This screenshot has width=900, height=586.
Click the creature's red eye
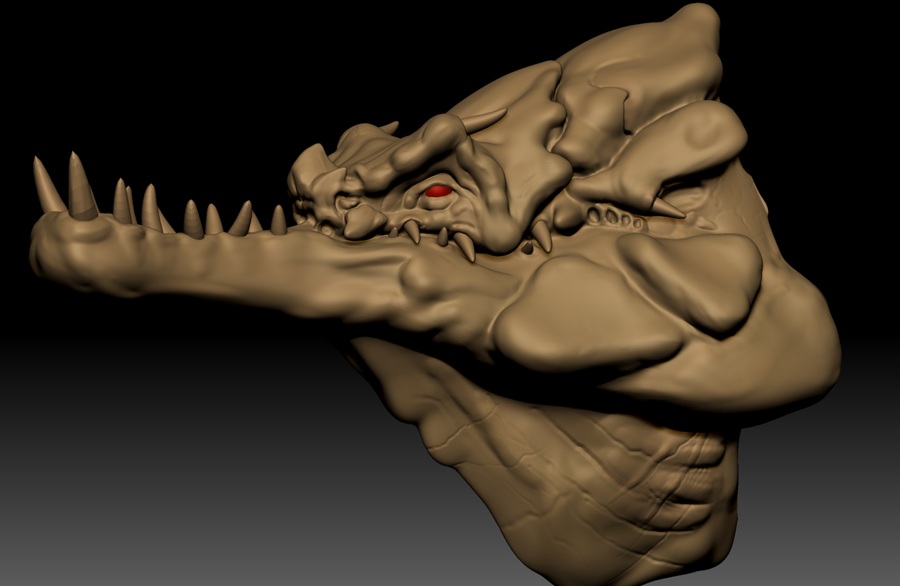tap(438, 191)
